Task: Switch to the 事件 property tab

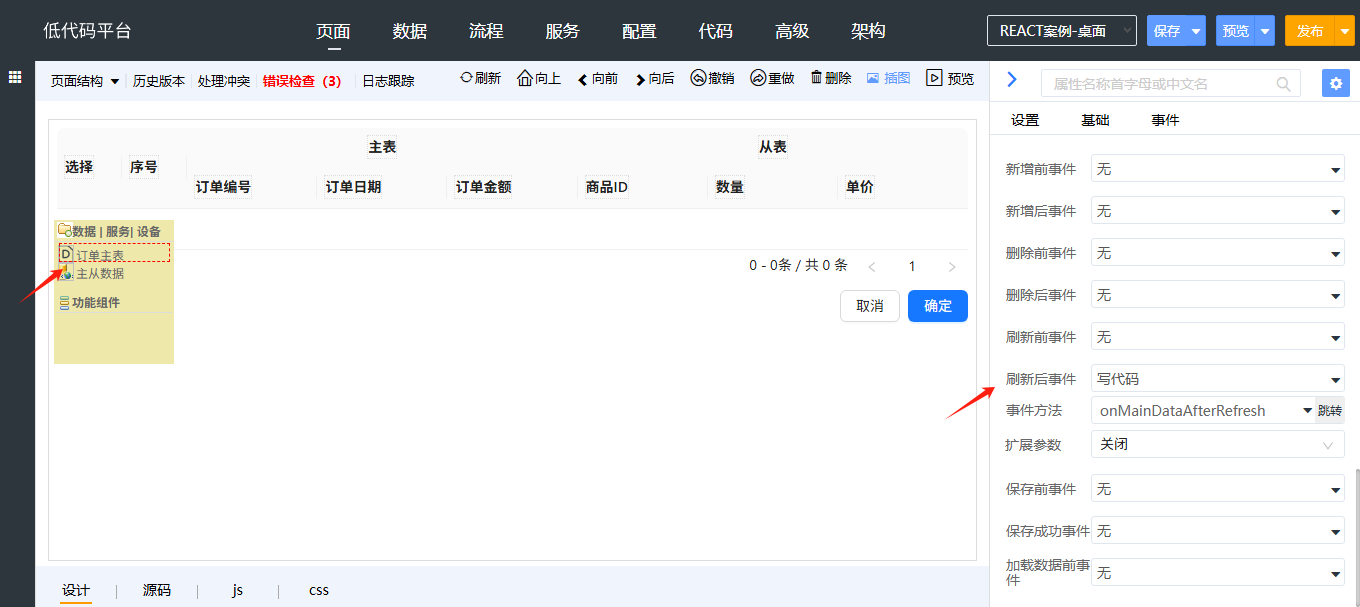Action: pos(1165,120)
